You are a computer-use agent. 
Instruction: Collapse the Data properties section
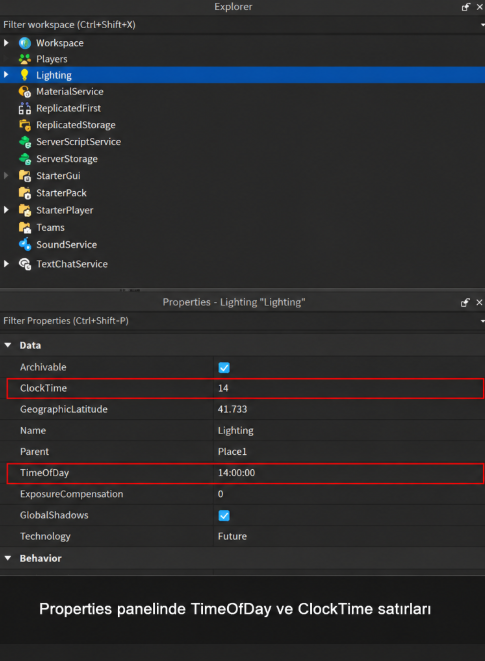(x=8, y=345)
